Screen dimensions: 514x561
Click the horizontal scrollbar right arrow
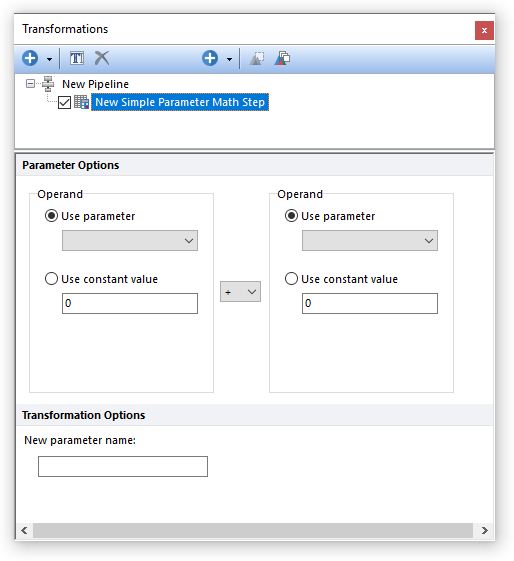(x=484, y=530)
